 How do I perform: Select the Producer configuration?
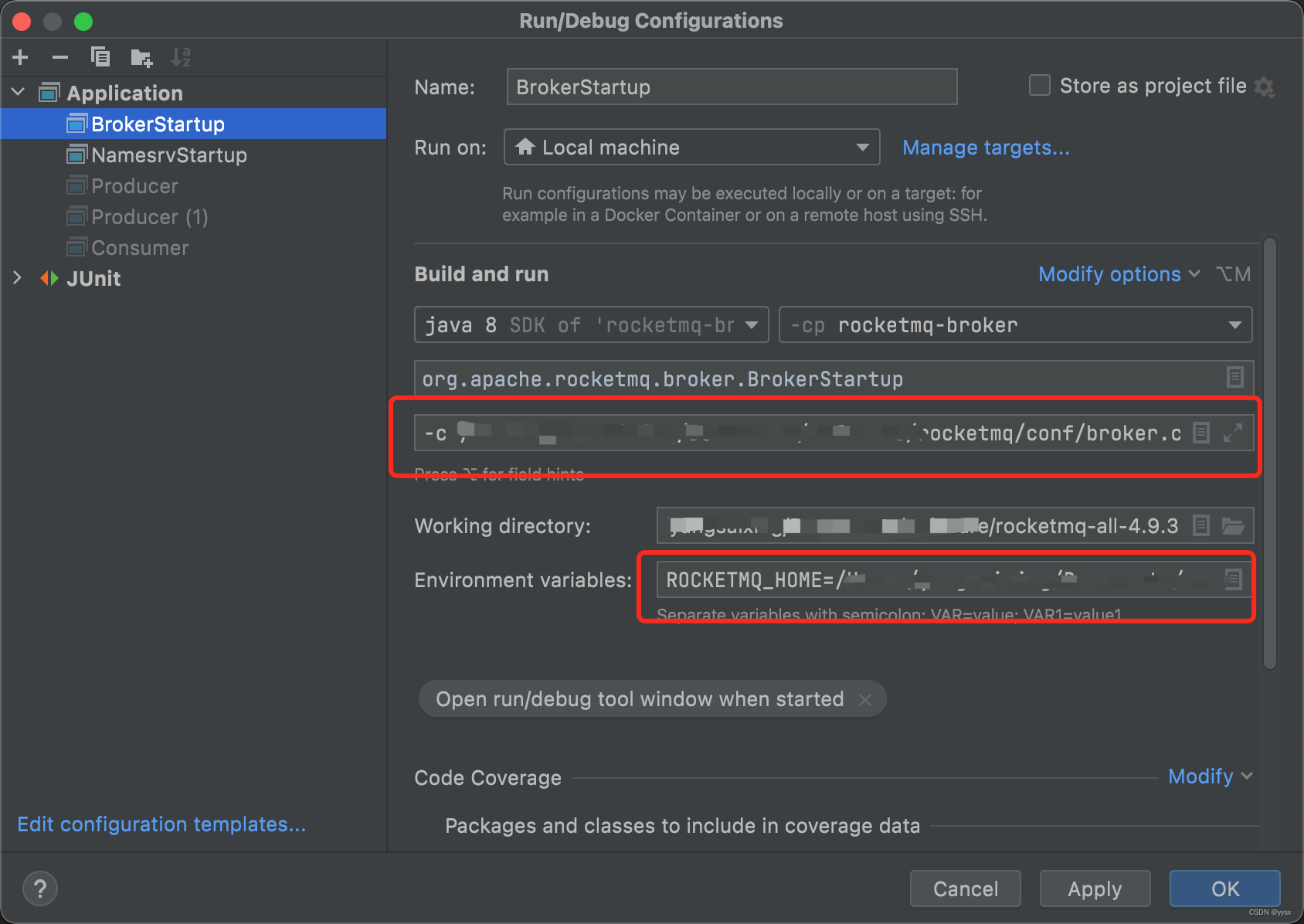(194, 185)
